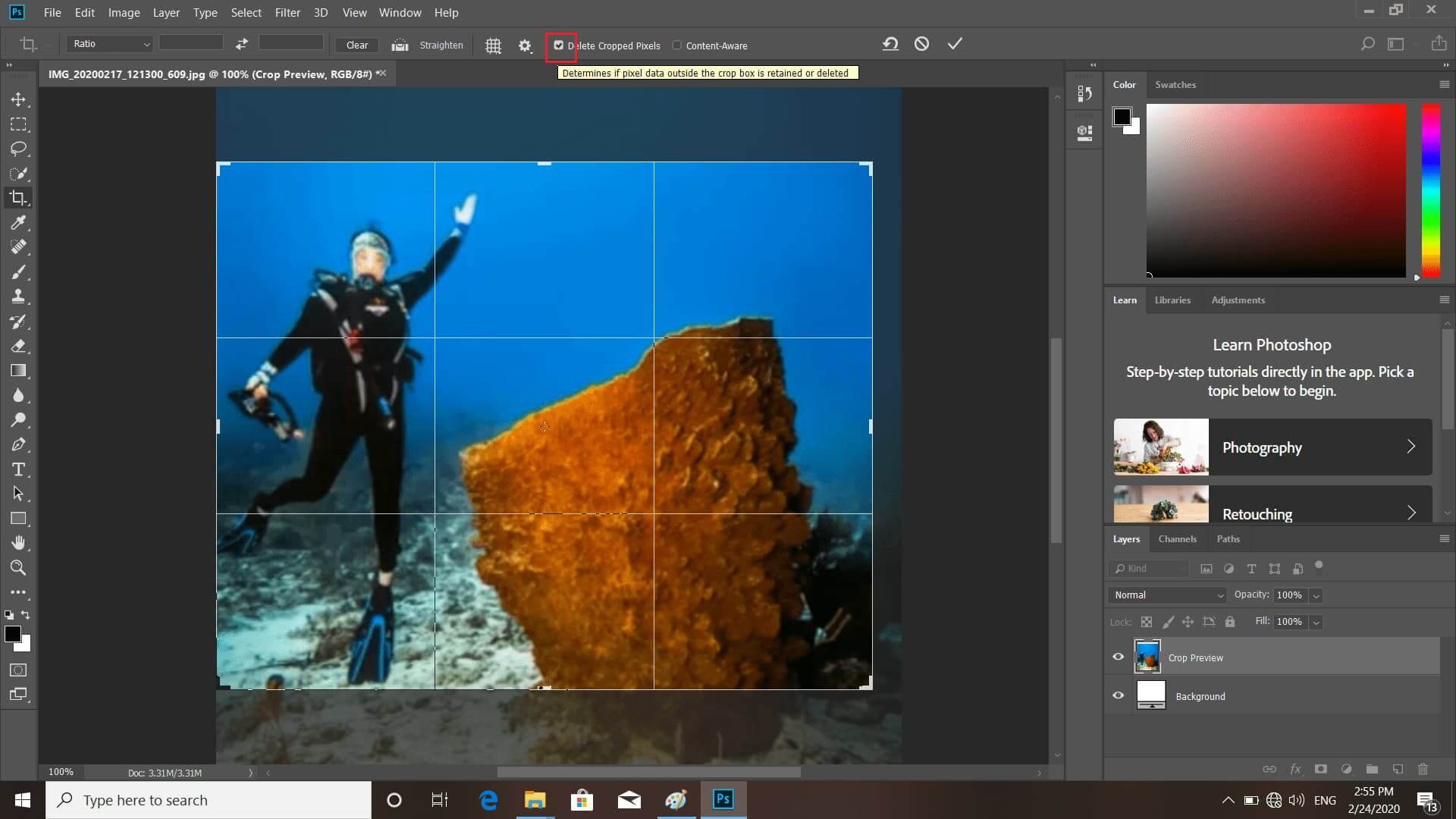1456x819 pixels.
Task: Select the History Brush tool
Action: coord(18,321)
